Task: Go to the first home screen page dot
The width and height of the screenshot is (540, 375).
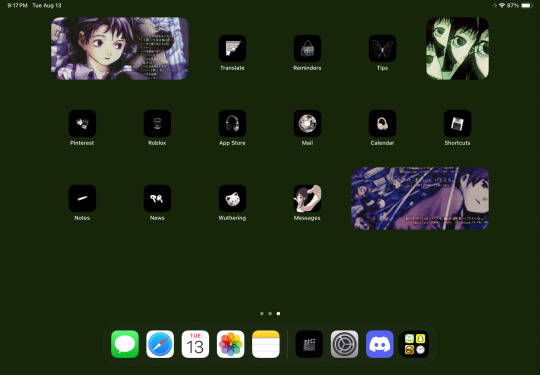Action: point(262,314)
